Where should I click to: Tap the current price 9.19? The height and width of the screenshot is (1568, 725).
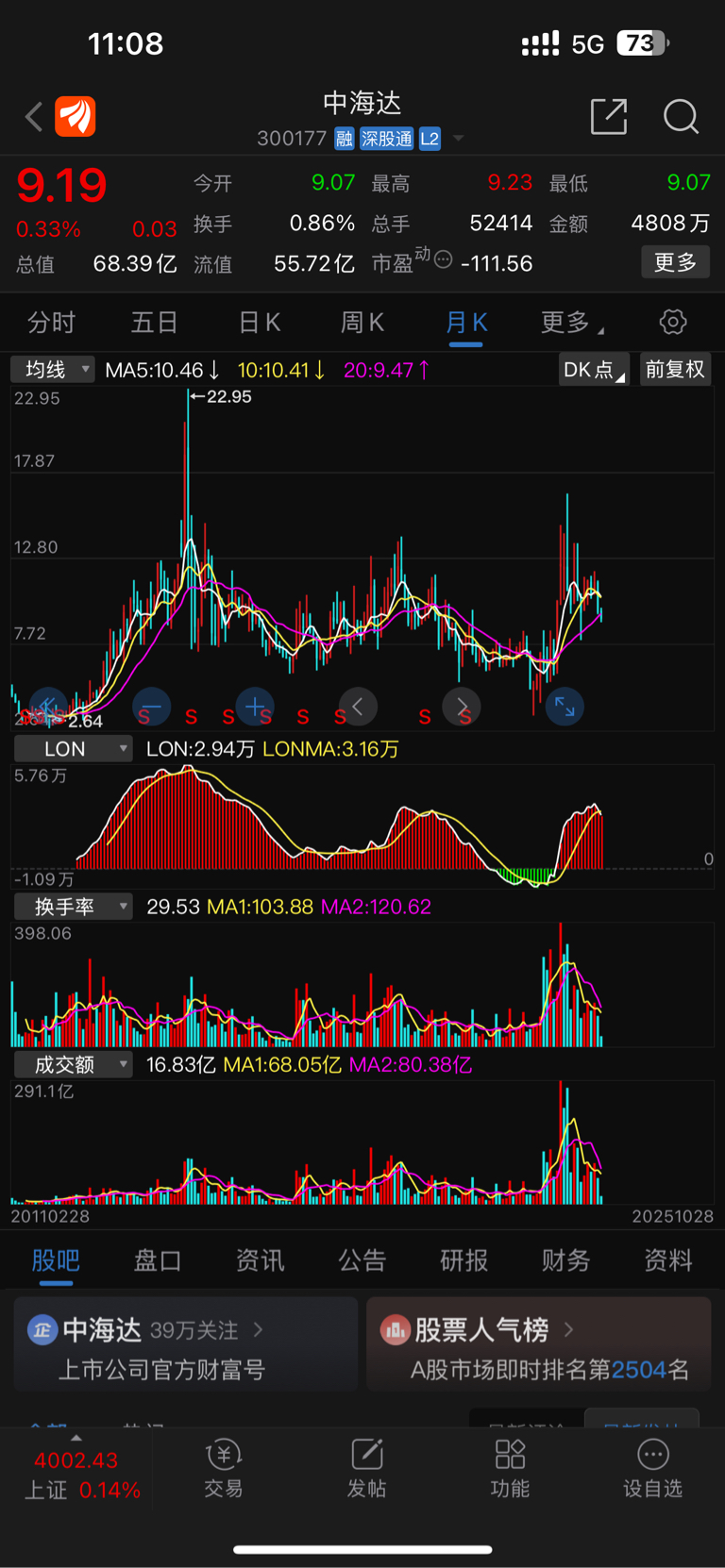tap(61, 185)
